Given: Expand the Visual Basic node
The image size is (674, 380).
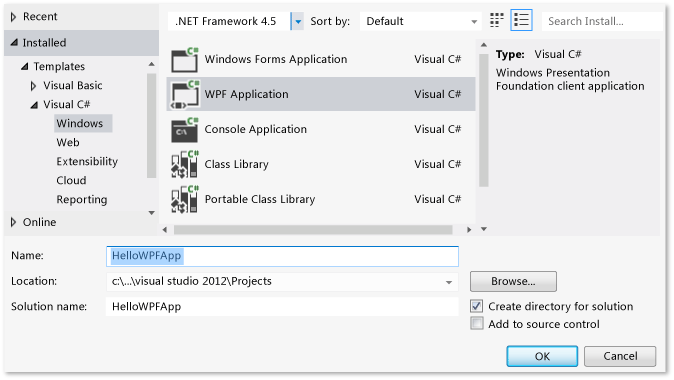Looking at the screenshot, I should [34, 86].
